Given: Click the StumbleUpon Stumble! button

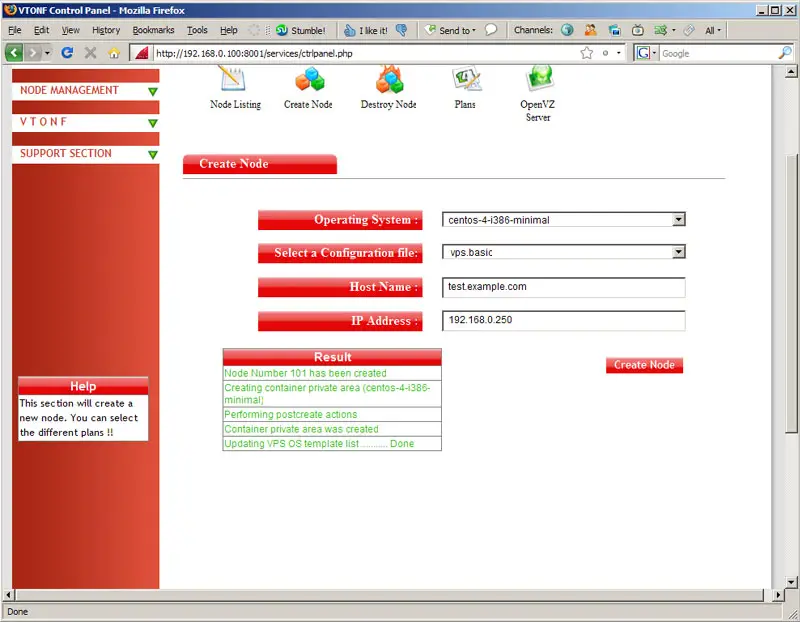Looking at the screenshot, I should (x=301, y=31).
